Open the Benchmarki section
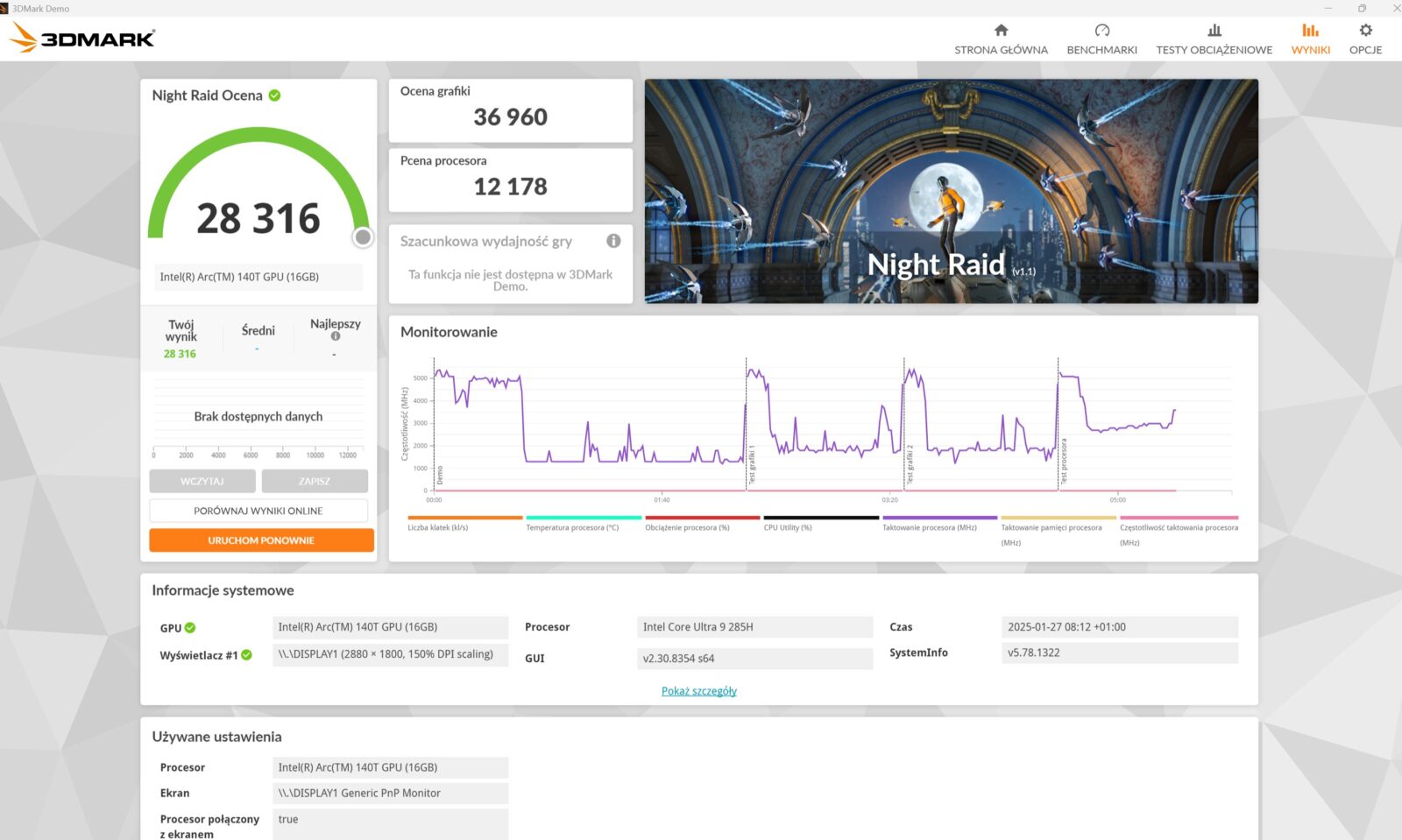 1101,39
